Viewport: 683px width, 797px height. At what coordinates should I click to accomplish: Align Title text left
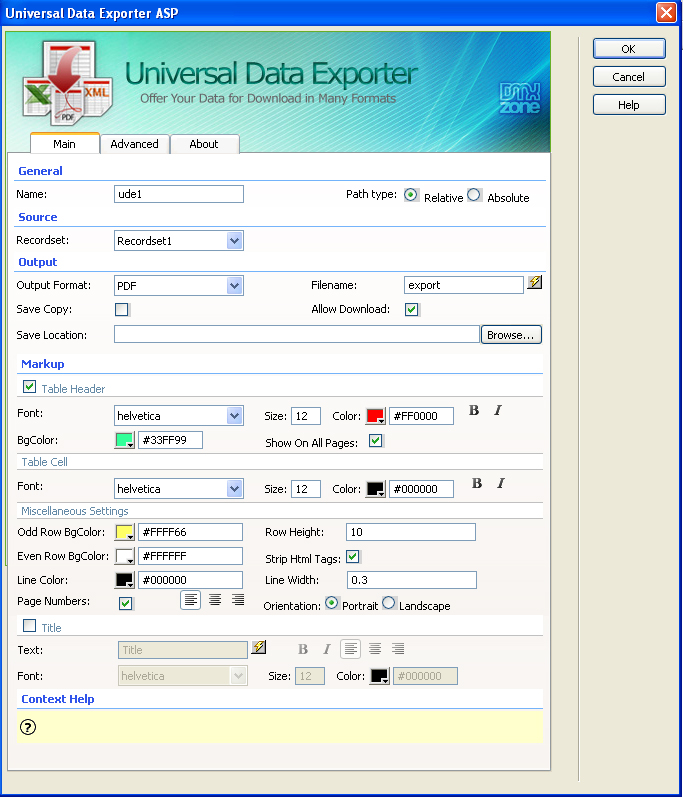pos(351,649)
